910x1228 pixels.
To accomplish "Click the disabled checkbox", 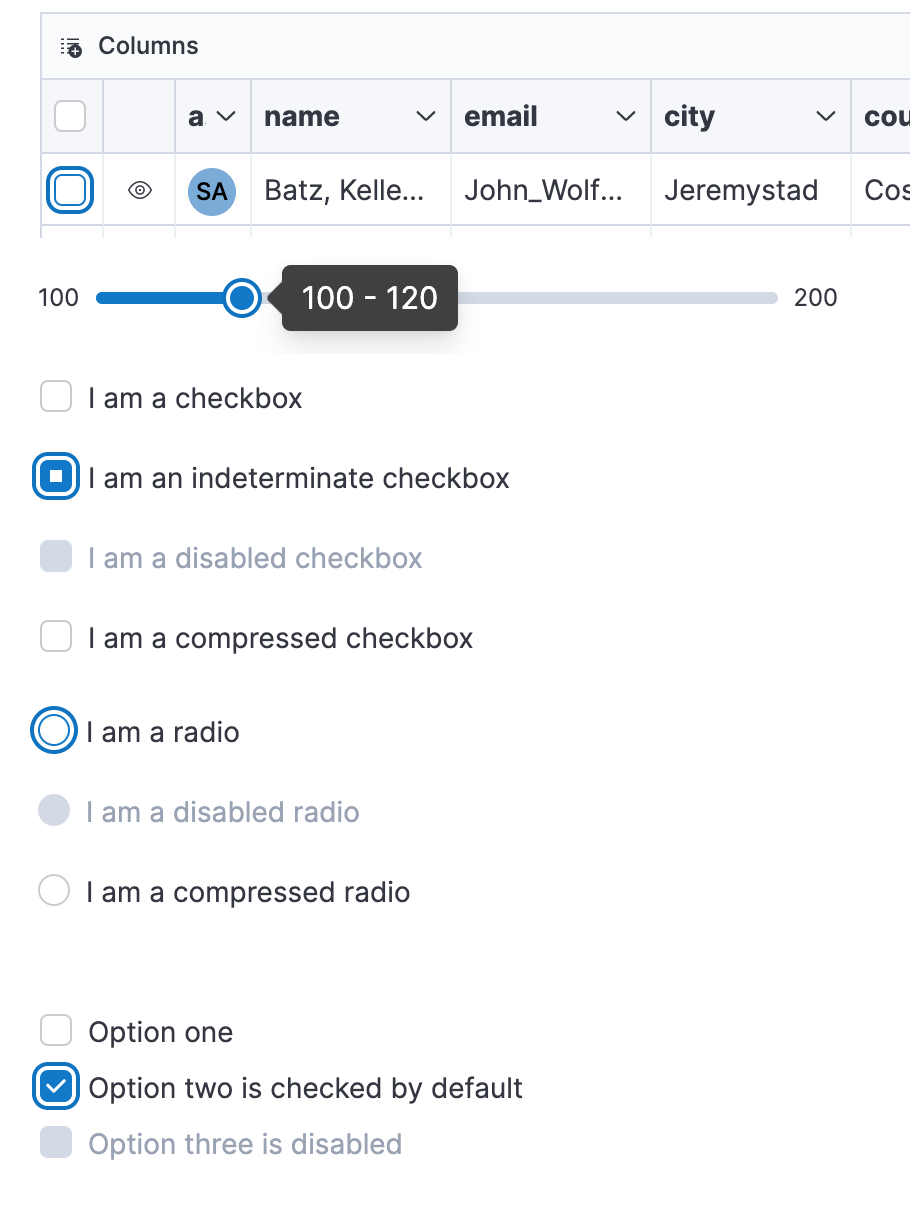I will point(56,557).
